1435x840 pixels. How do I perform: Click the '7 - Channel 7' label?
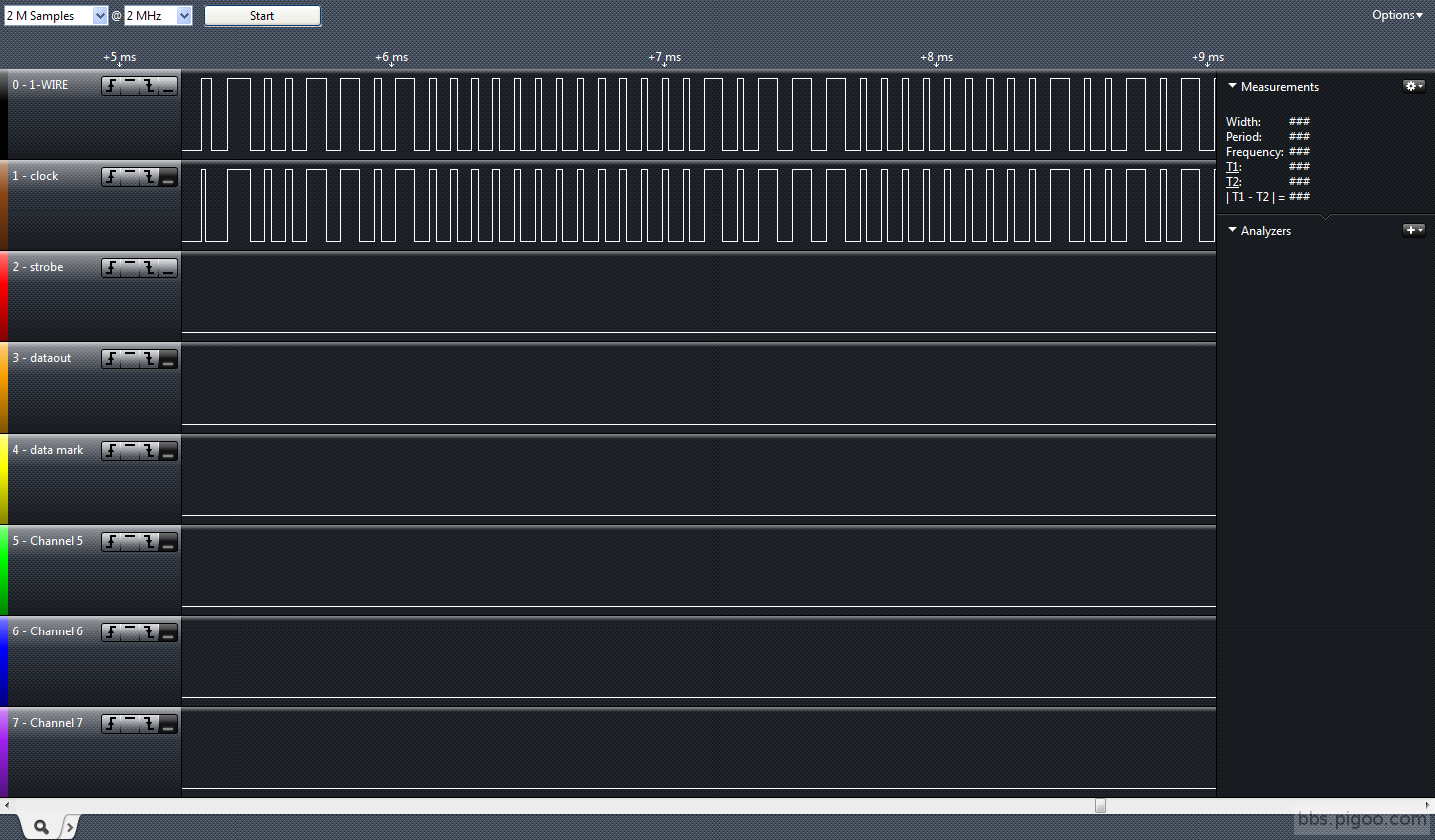click(x=47, y=723)
